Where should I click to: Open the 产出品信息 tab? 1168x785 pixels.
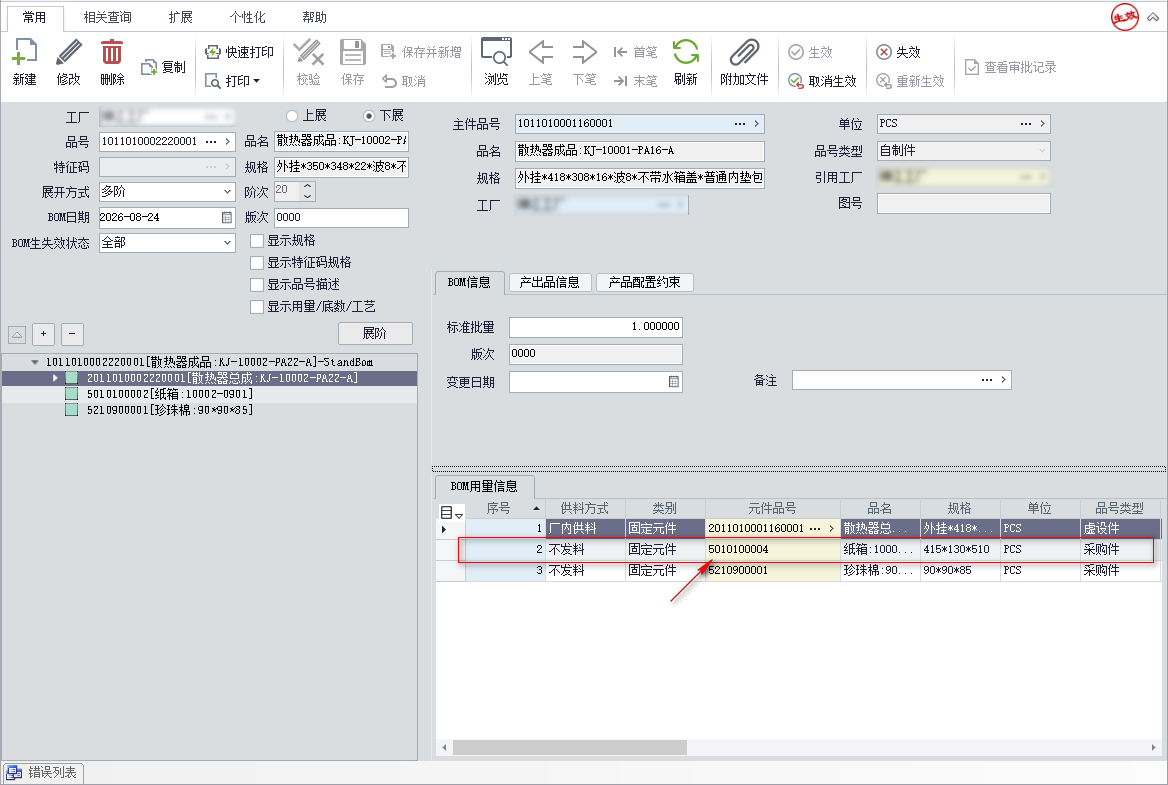click(x=550, y=282)
